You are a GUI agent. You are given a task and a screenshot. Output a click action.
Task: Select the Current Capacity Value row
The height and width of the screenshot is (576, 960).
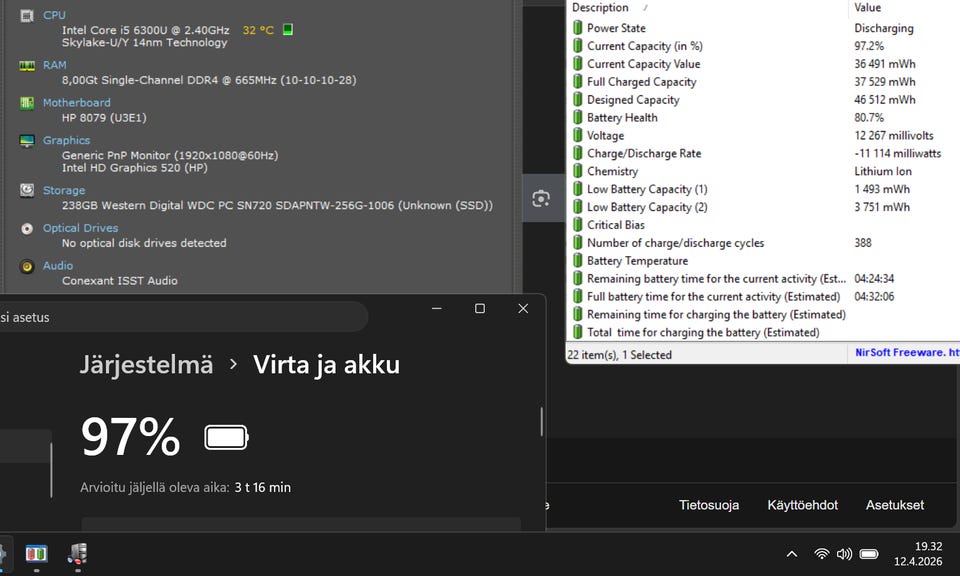tap(763, 64)
